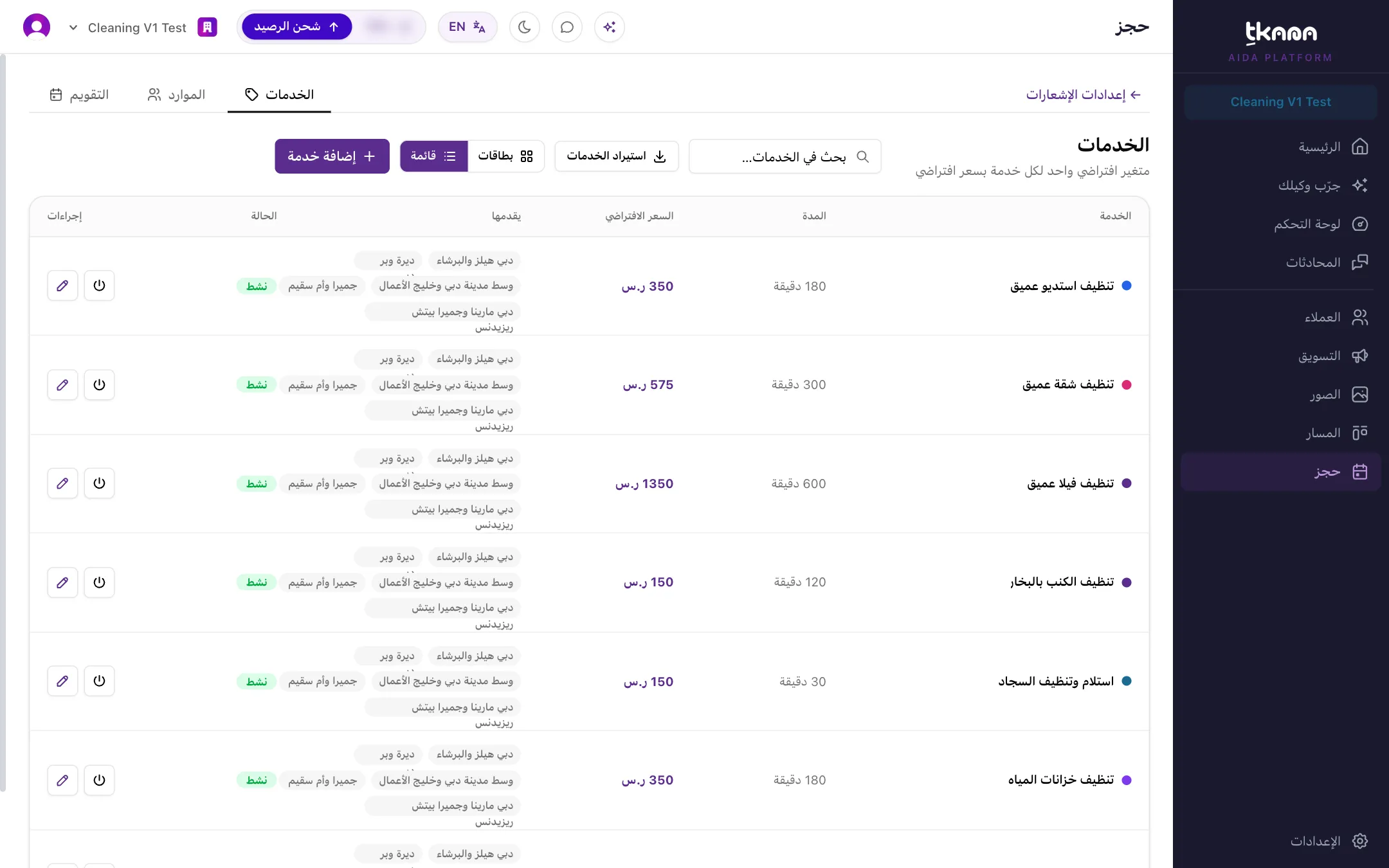Viewport: 1389px width, 868px height.
Task: Open the إعدادات الإشعارات notification settings link
Action: coord(1084,95)
